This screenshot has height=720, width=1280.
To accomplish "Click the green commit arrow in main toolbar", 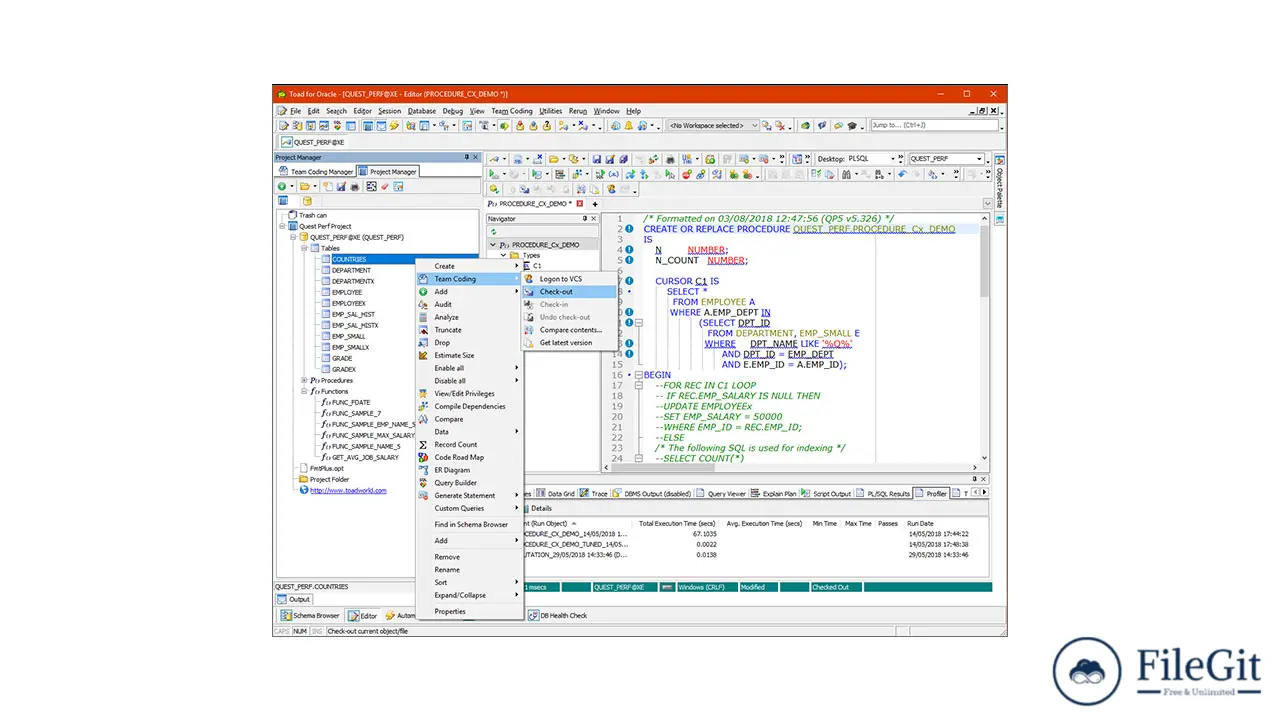I will (x=503, y=126).
